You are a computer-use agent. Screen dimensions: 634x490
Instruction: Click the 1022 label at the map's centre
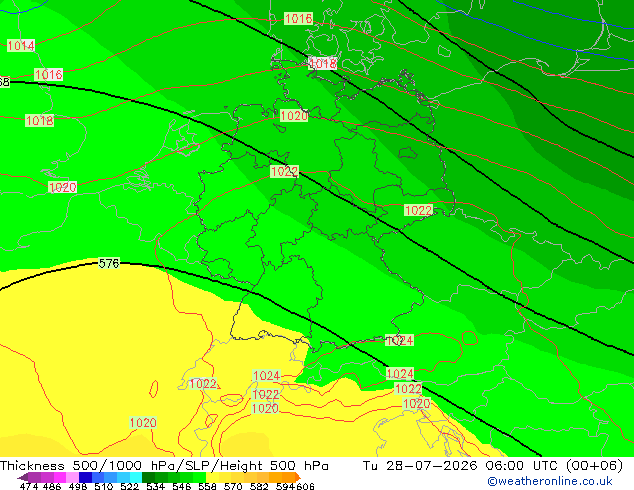(x=285, y=171)
